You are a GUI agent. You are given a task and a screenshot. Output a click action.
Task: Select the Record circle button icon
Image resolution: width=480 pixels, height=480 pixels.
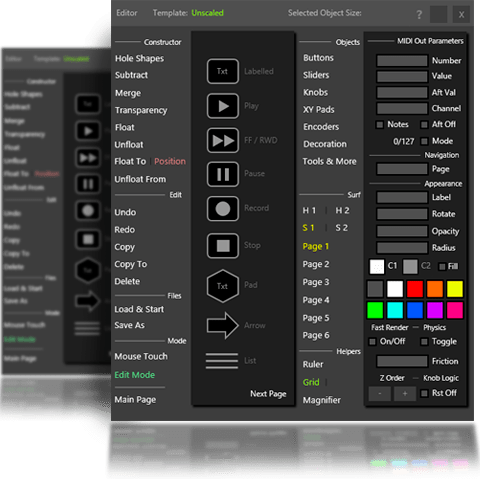(x=223, y=209)
